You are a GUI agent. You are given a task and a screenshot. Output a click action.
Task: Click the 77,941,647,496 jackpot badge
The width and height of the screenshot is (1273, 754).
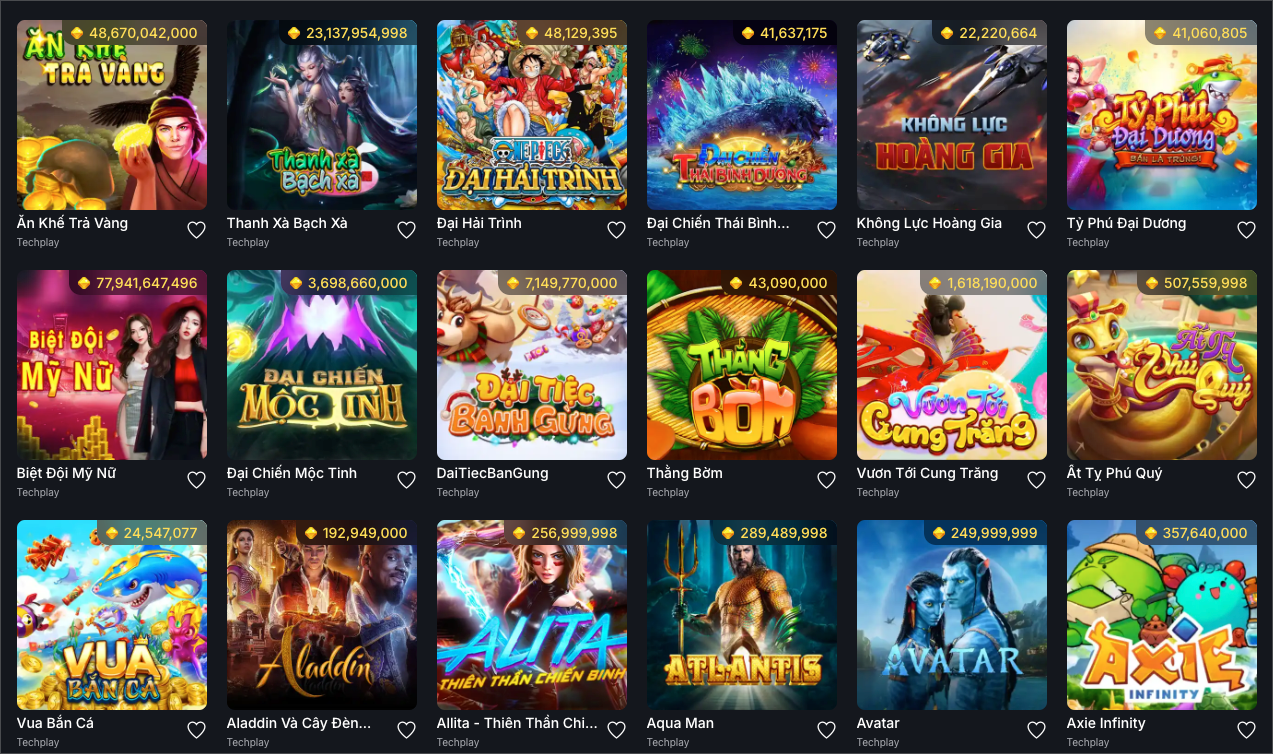point(138,283)
